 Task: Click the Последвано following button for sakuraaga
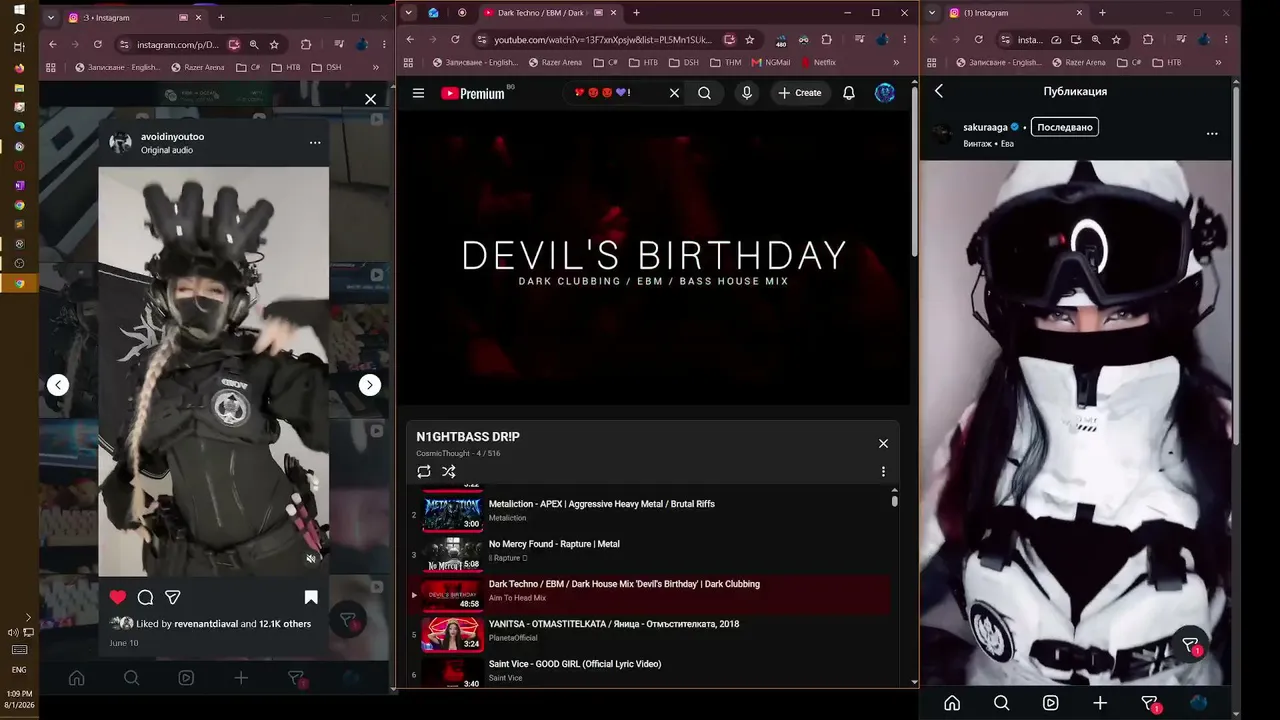1064,127
